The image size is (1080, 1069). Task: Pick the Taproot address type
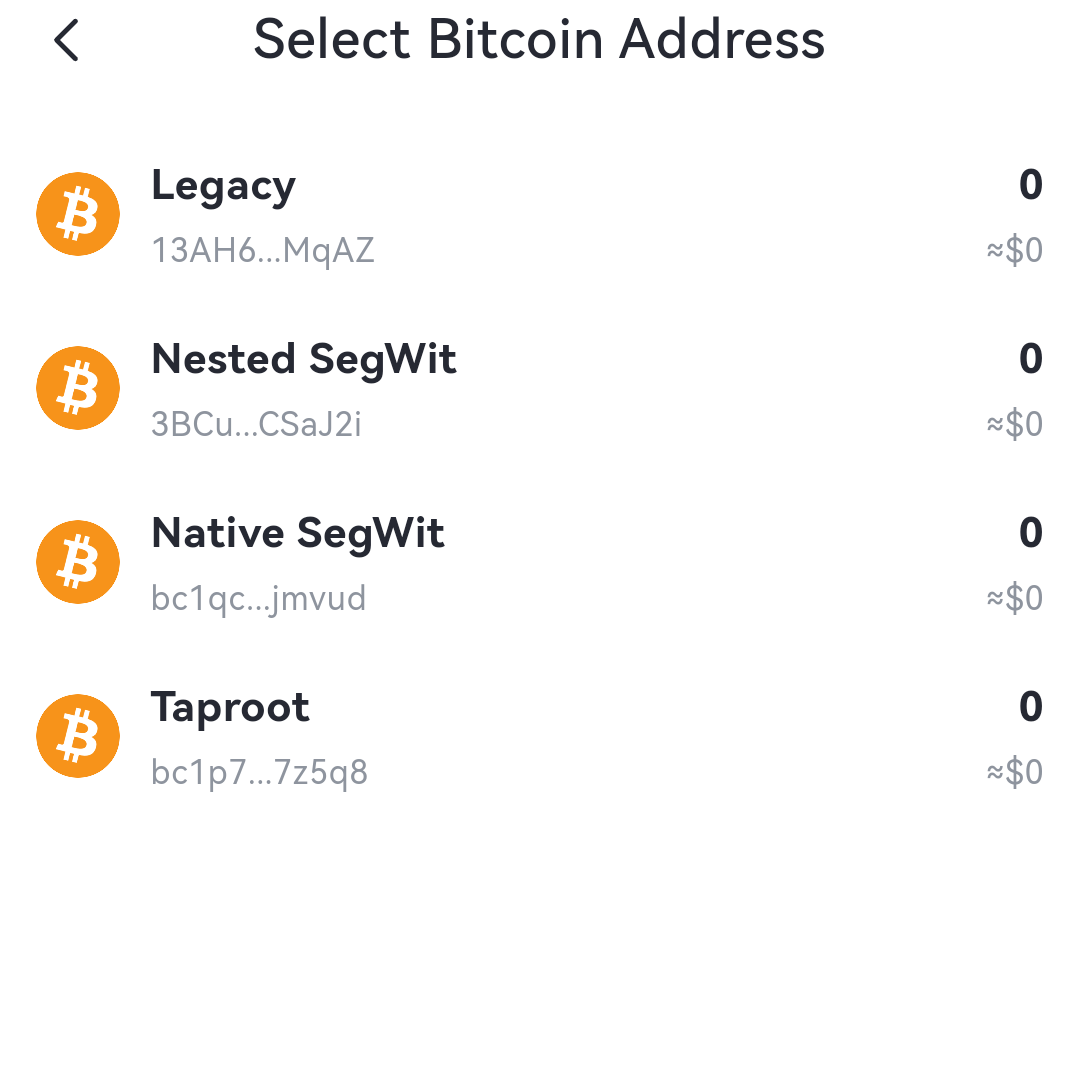230,707
